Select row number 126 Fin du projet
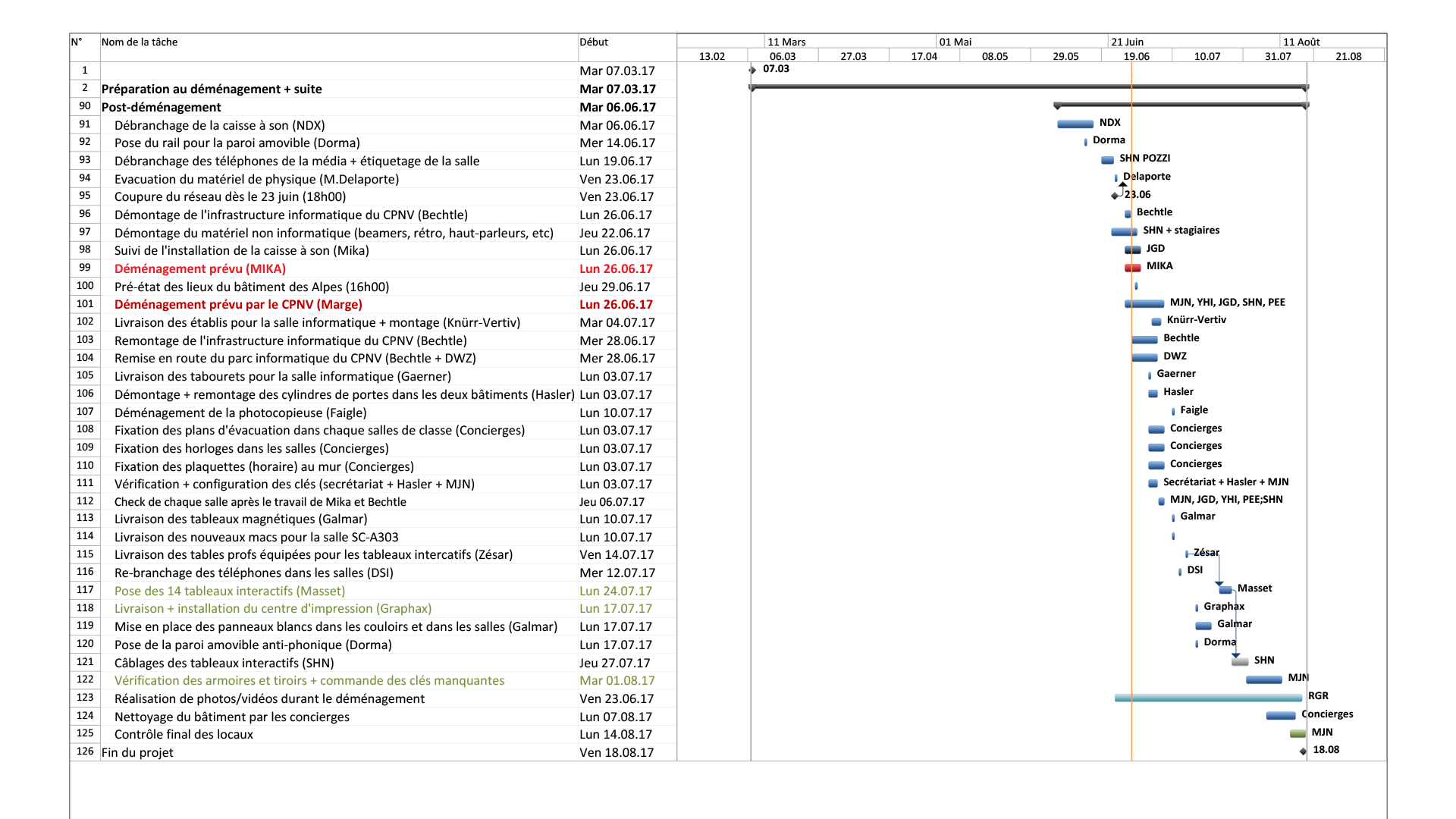Screen dimensions: 1456x819 pos(85,752)
